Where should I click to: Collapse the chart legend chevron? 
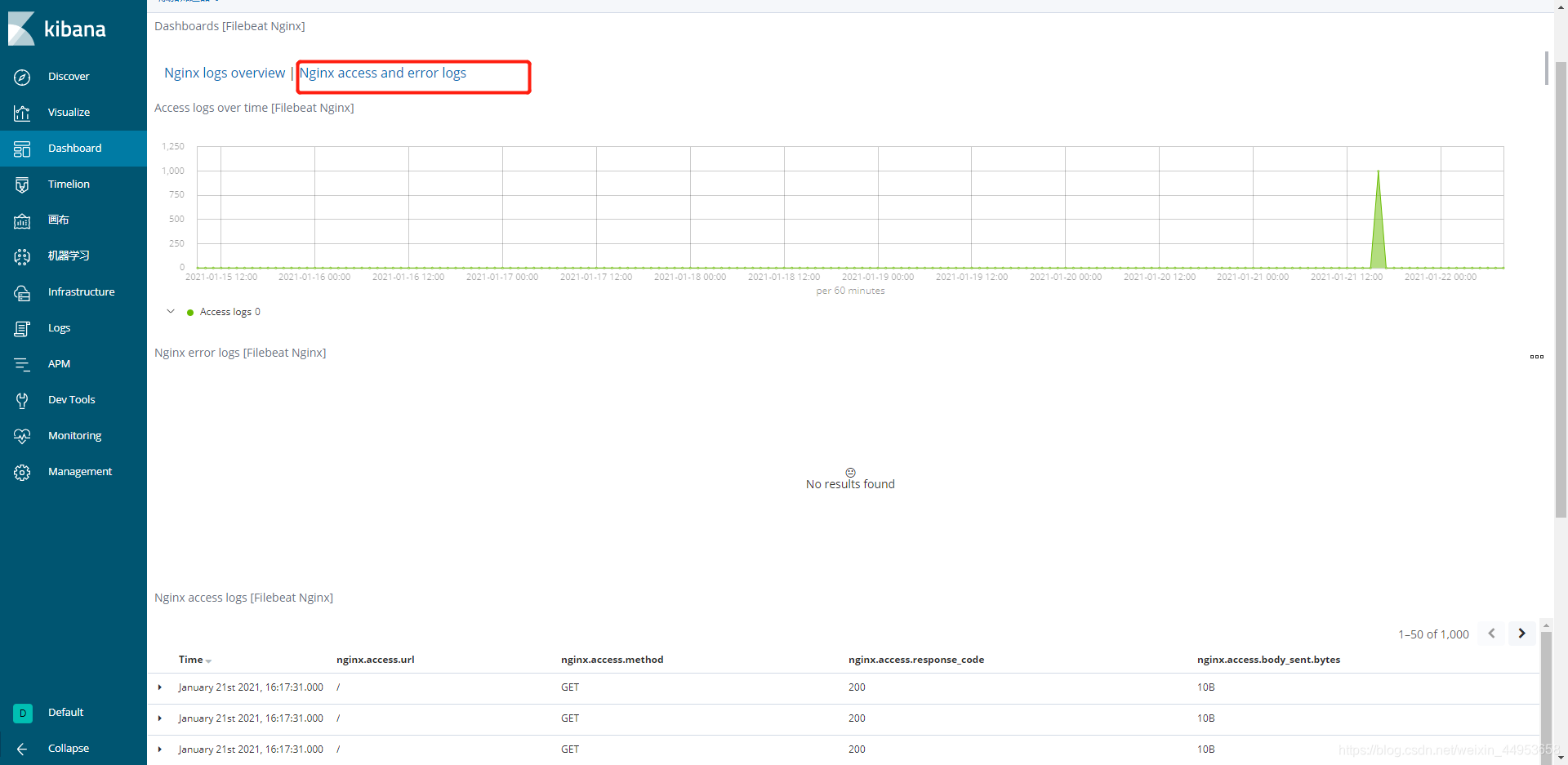(x=171, y=311)
